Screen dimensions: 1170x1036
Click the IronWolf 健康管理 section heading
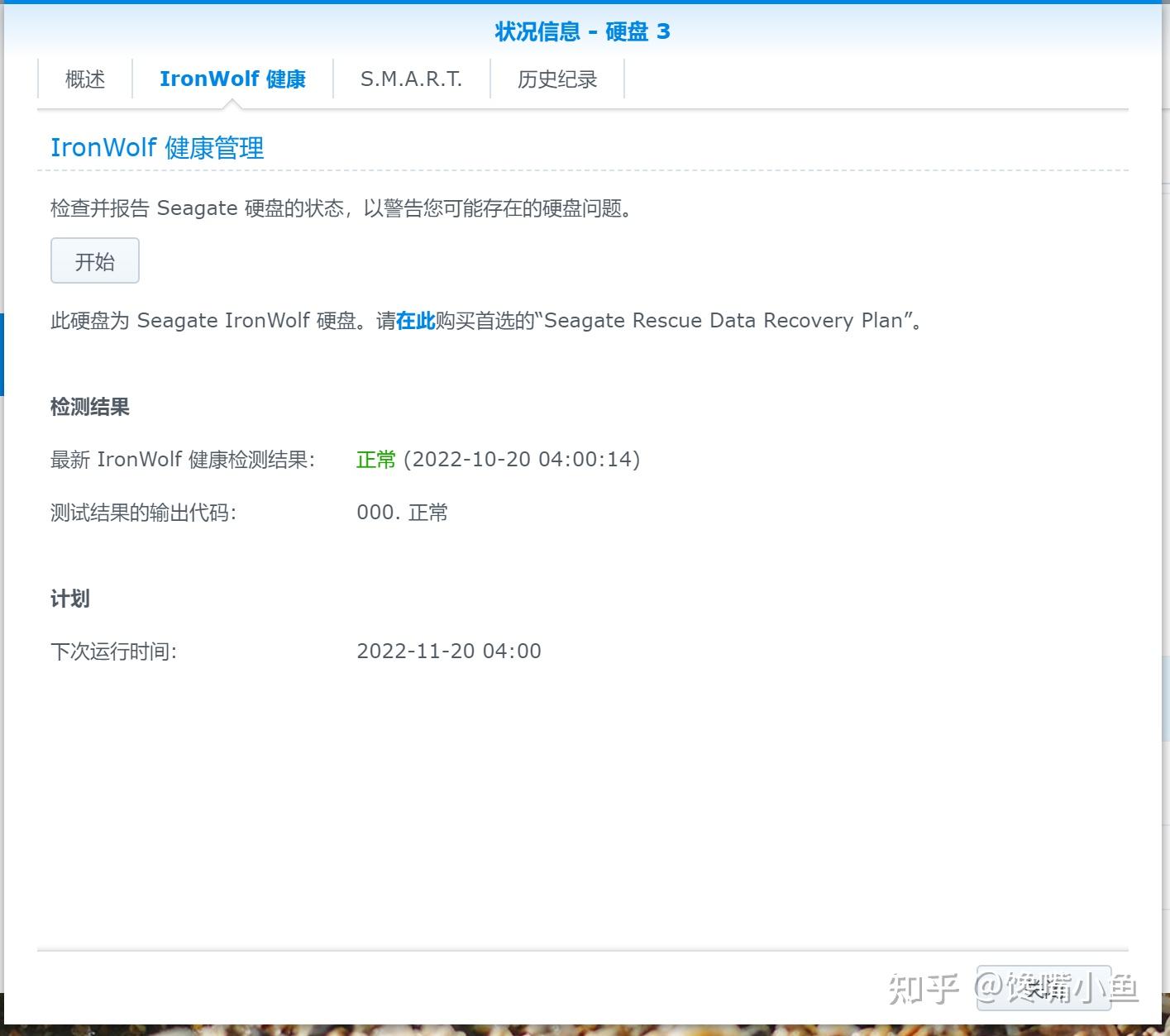tap(156, 147)
